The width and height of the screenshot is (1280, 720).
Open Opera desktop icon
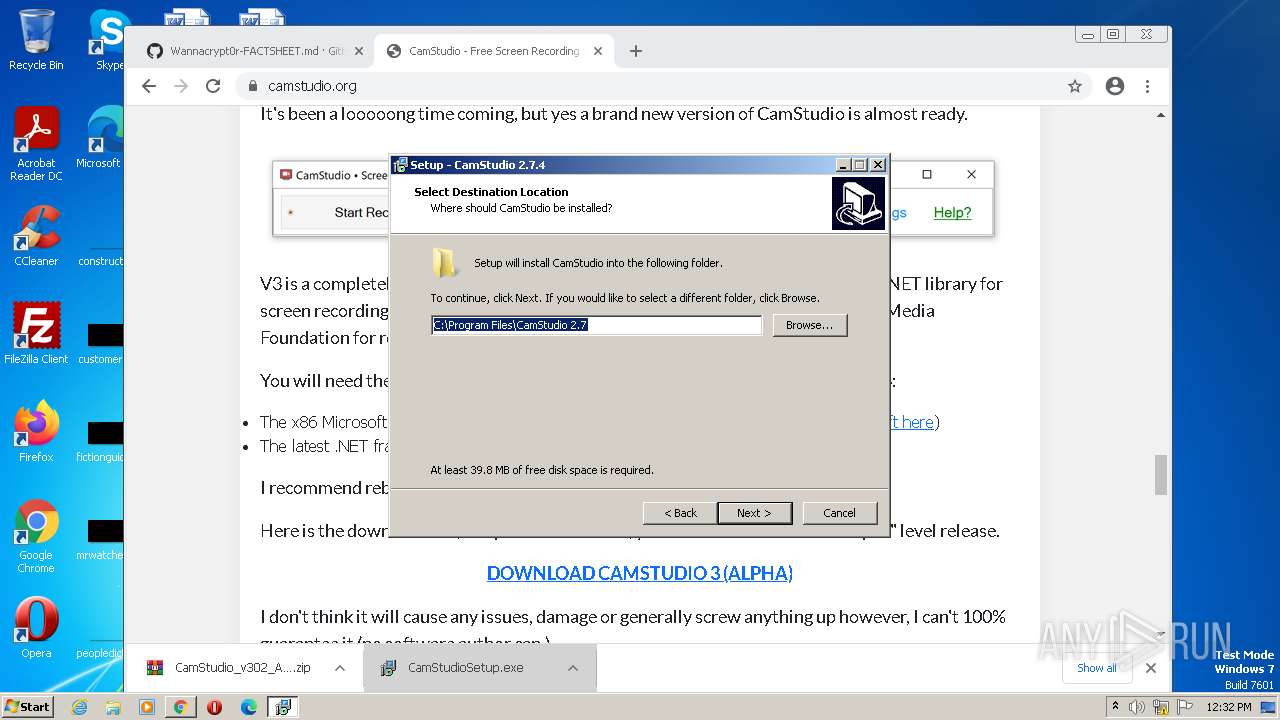tap(36, 628)
